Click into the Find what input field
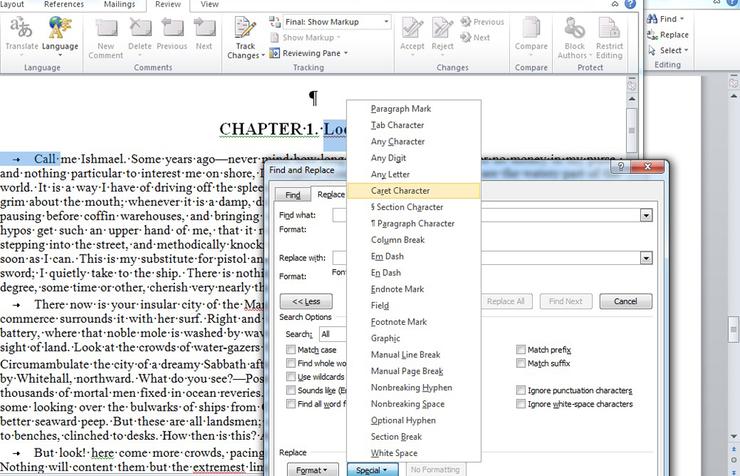The image size is (740, 476). (493, 215)
